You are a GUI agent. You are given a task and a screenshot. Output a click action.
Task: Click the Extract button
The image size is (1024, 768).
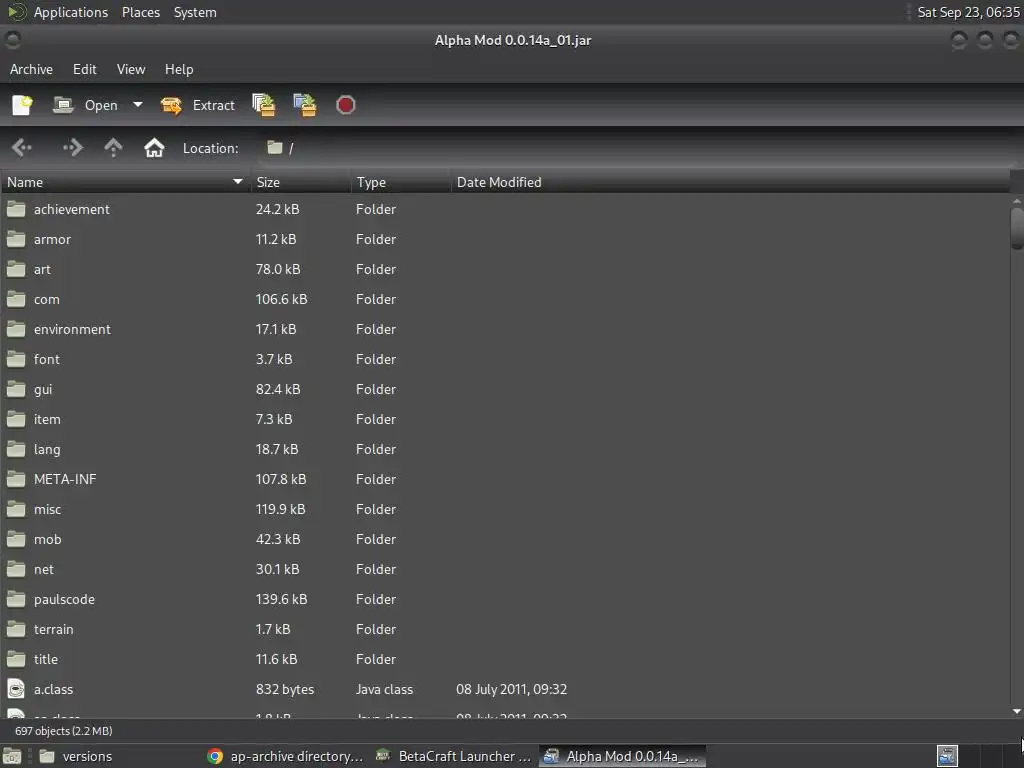198,105
